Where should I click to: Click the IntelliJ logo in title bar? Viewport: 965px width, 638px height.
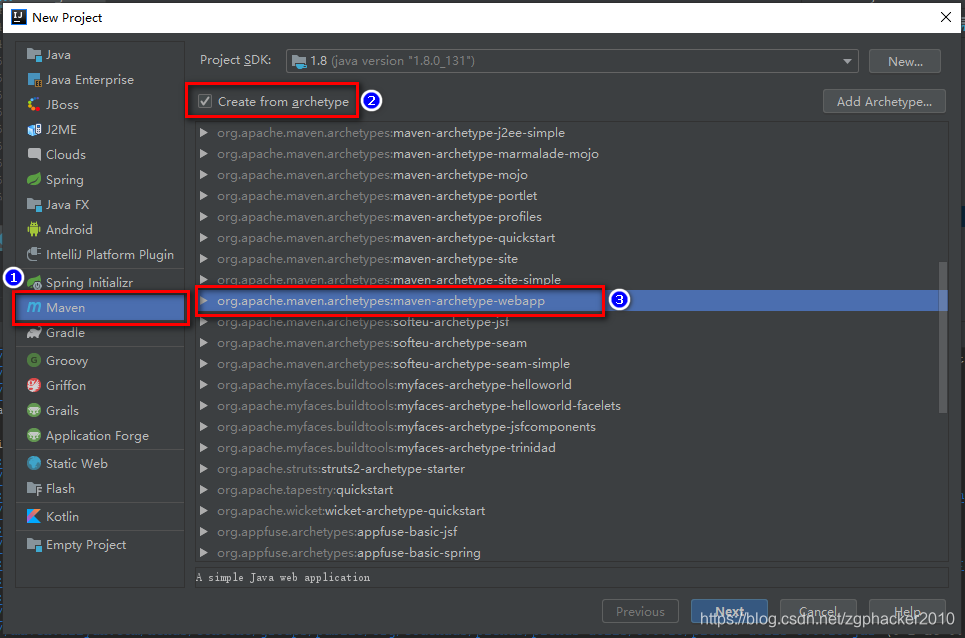18,17
